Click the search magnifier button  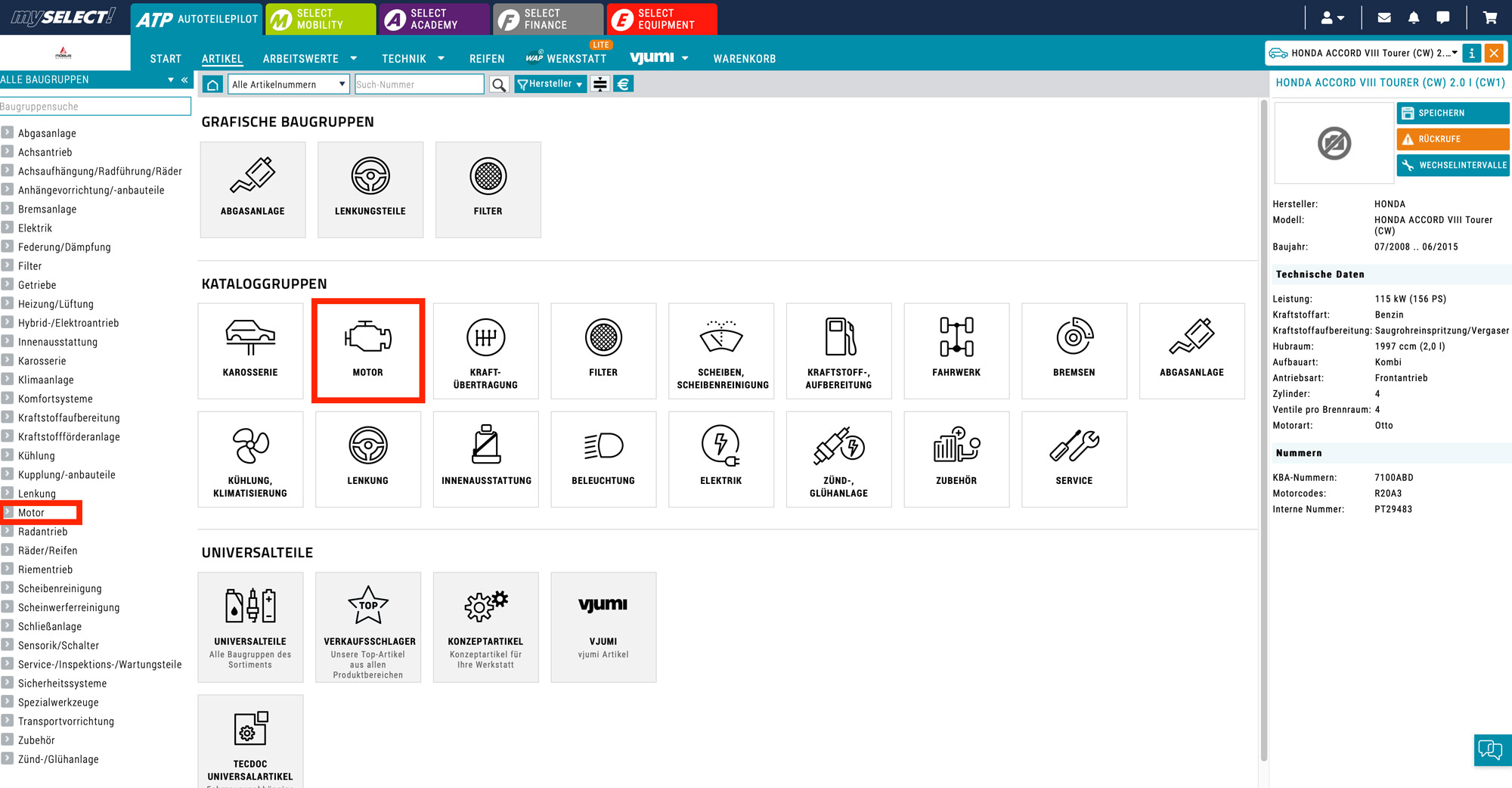(498, 85)
